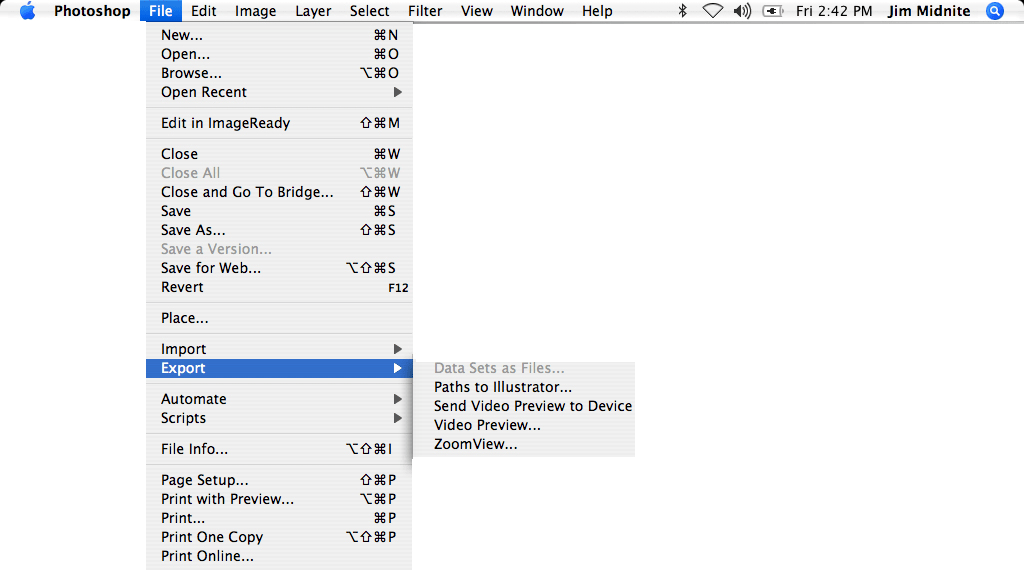1024x570 pixels.
Task: Expand the Open Recent submenu
Action: (x=279, y=92)
